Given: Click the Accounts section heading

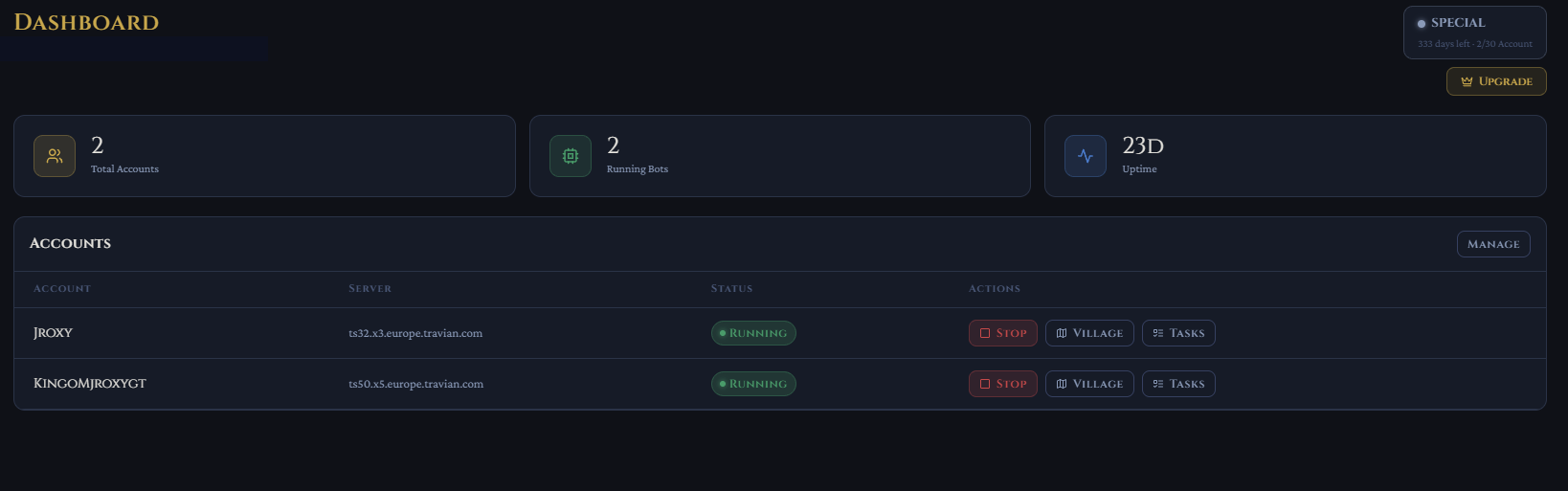Looking at the screenshot, I should (70, 243).
